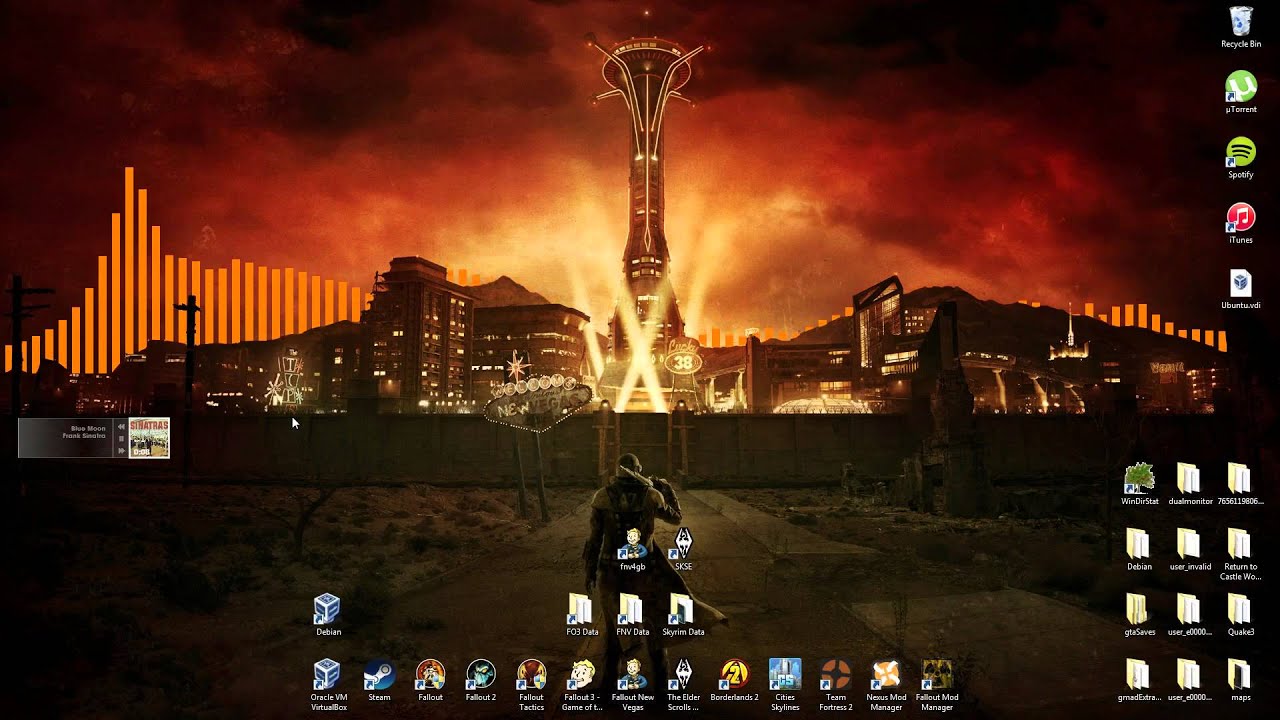Screen dimensions: 1280x720
Task: Open the FO3 Data folder
Action: (x=582, y=615)
